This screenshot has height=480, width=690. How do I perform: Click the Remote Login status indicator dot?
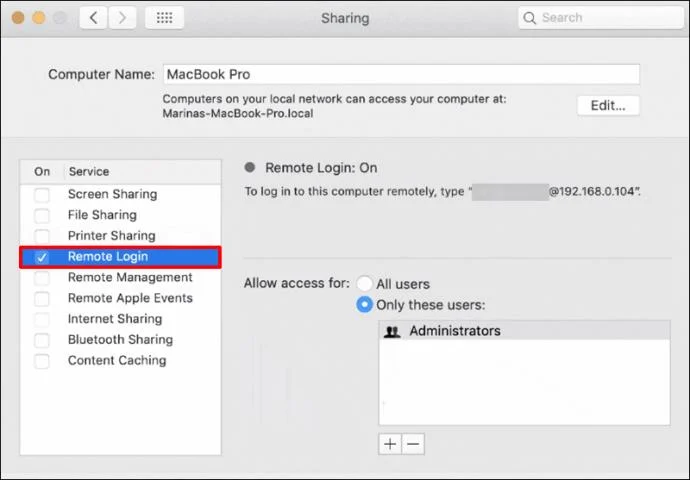(250, 167)
